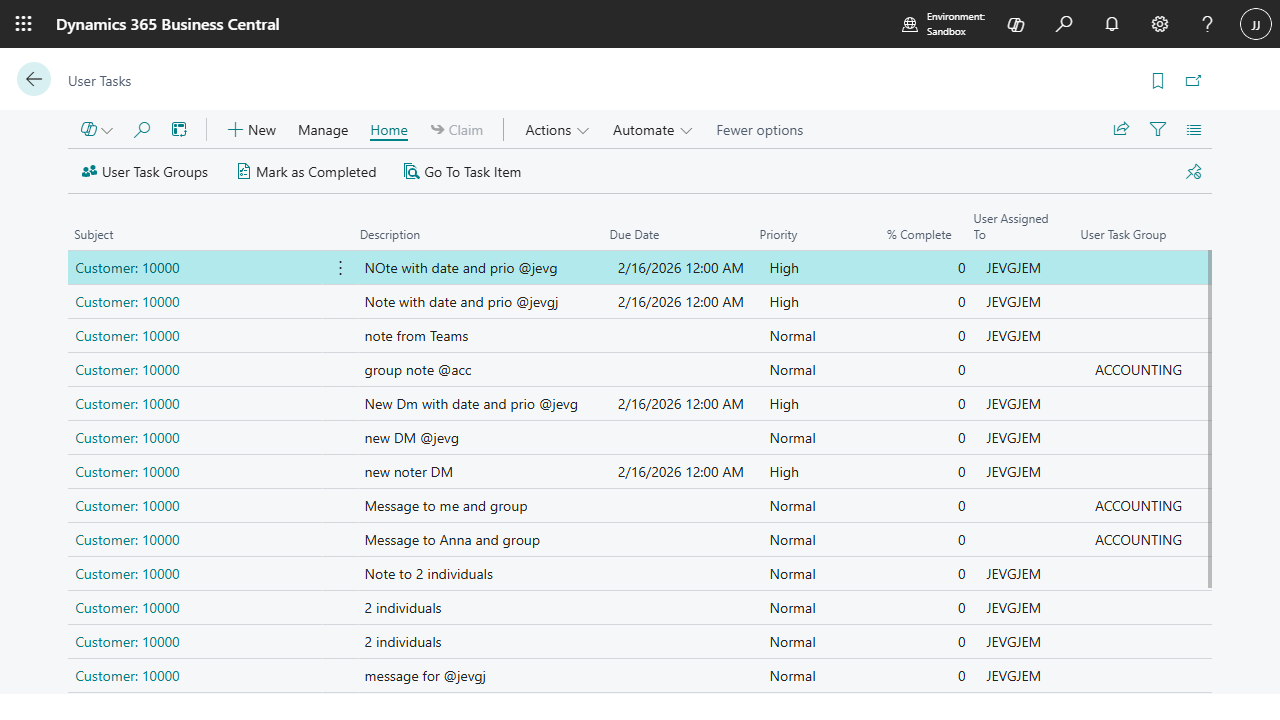Click Mark as Completed
The height and width of the screenshot is (720, 1280).
(306, 172)
